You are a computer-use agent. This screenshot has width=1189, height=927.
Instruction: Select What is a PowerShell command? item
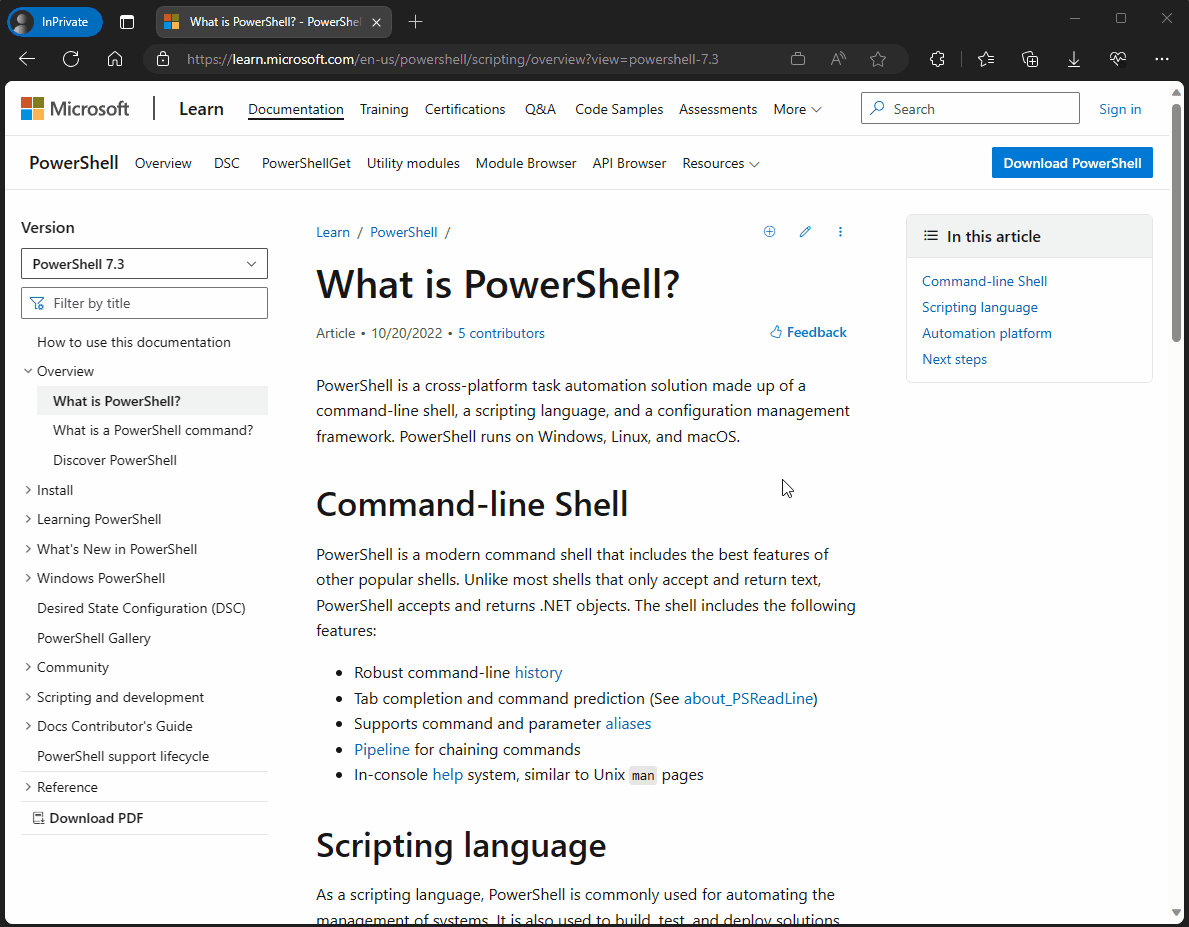pos(153,430)
